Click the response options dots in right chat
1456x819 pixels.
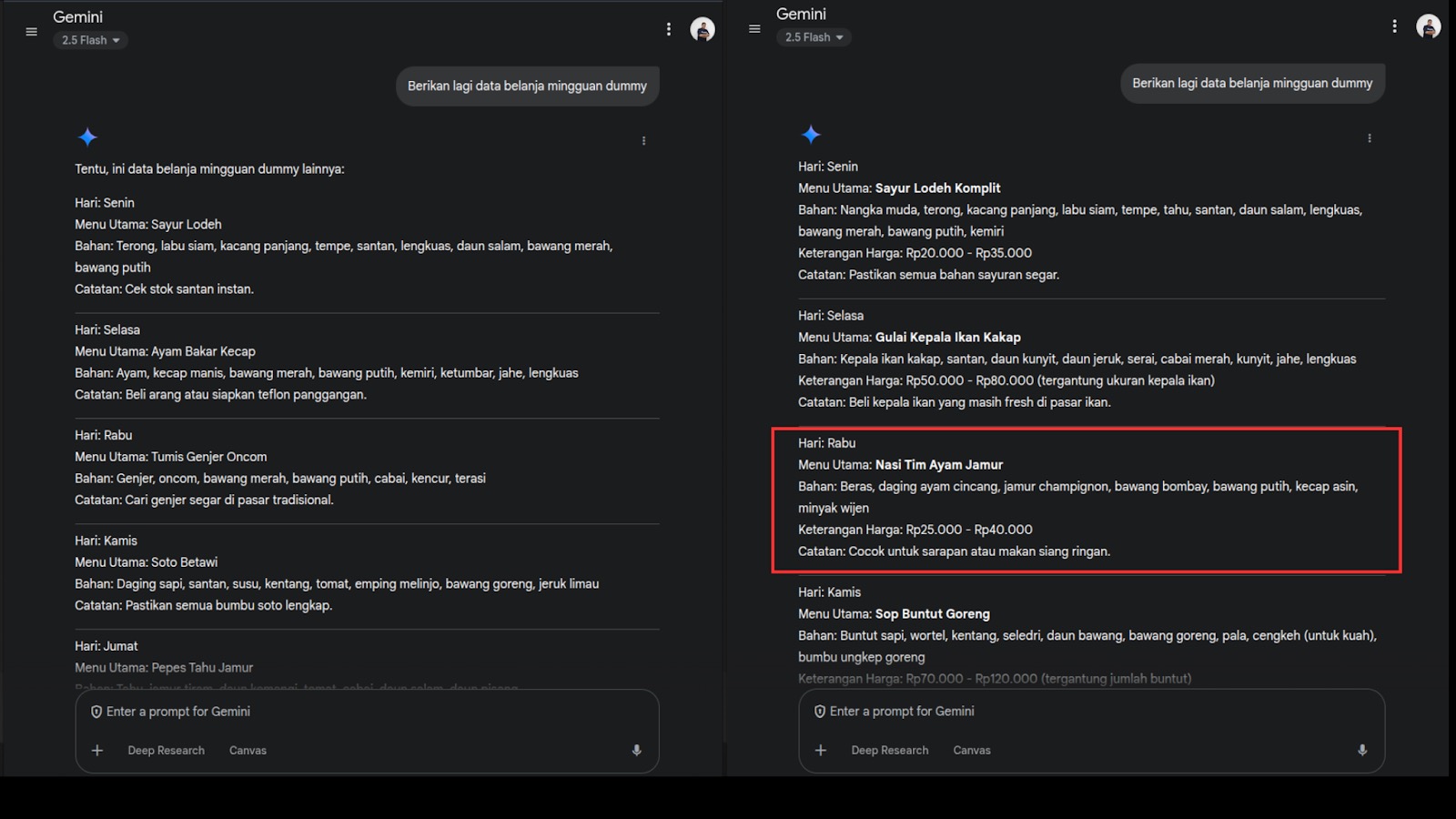1370,138
